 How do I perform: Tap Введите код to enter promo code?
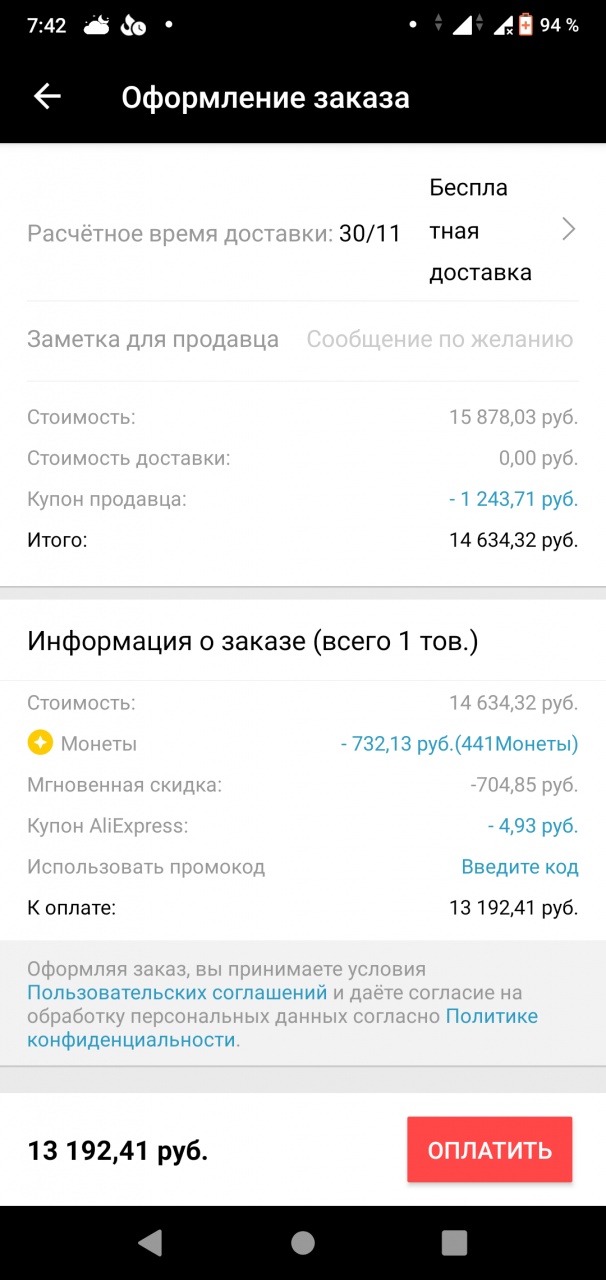[519, 867]
